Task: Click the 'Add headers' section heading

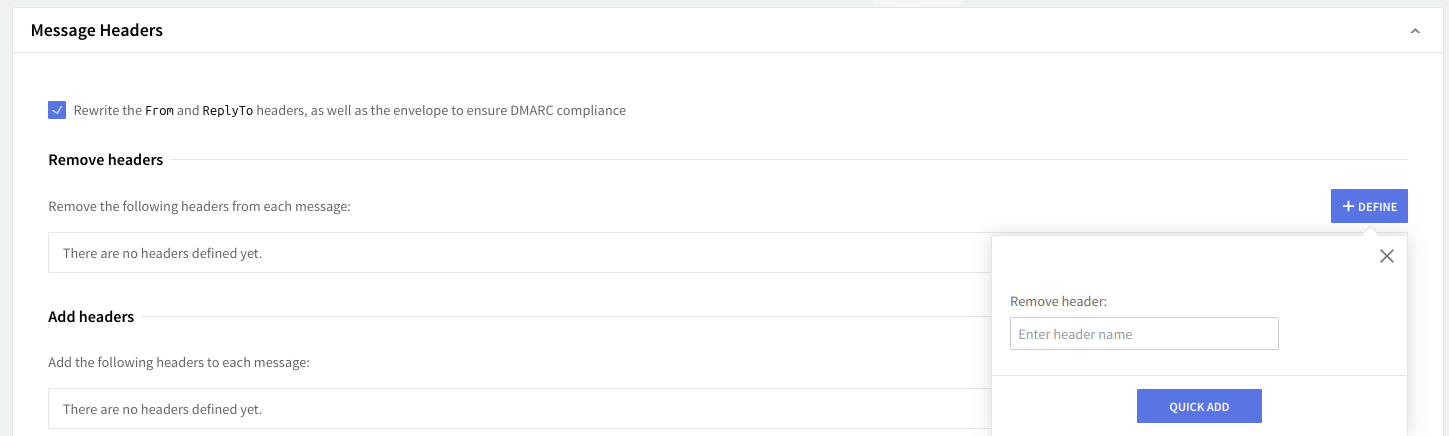Action: 91,317
